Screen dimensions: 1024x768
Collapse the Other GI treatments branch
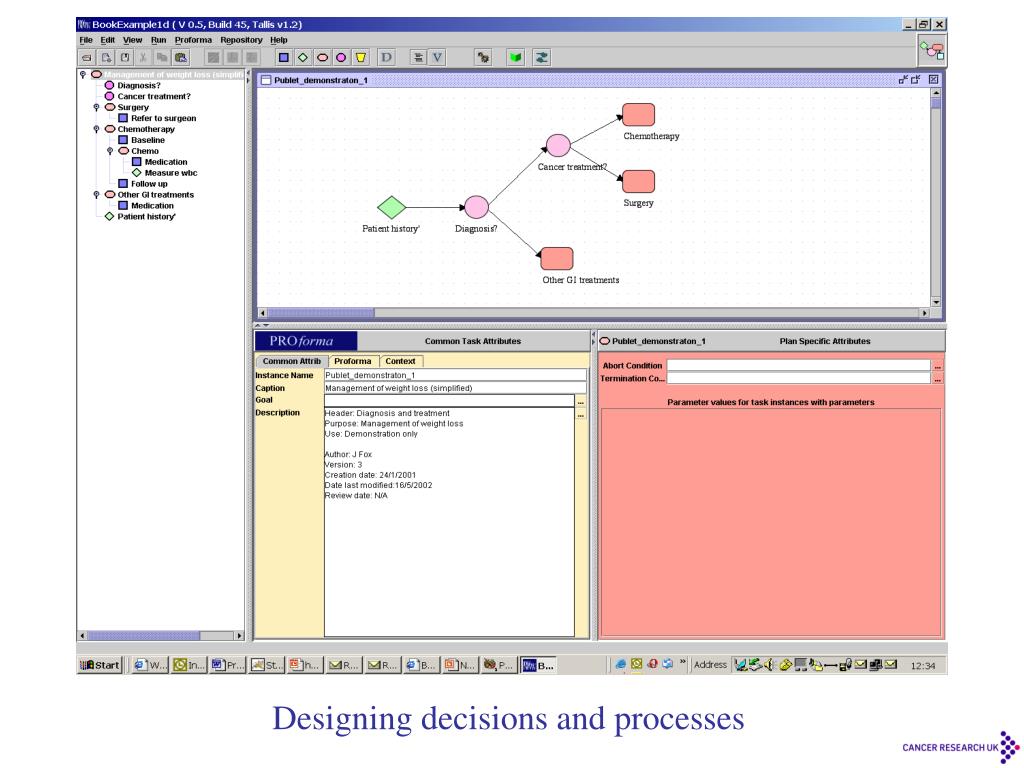point(96,195)
